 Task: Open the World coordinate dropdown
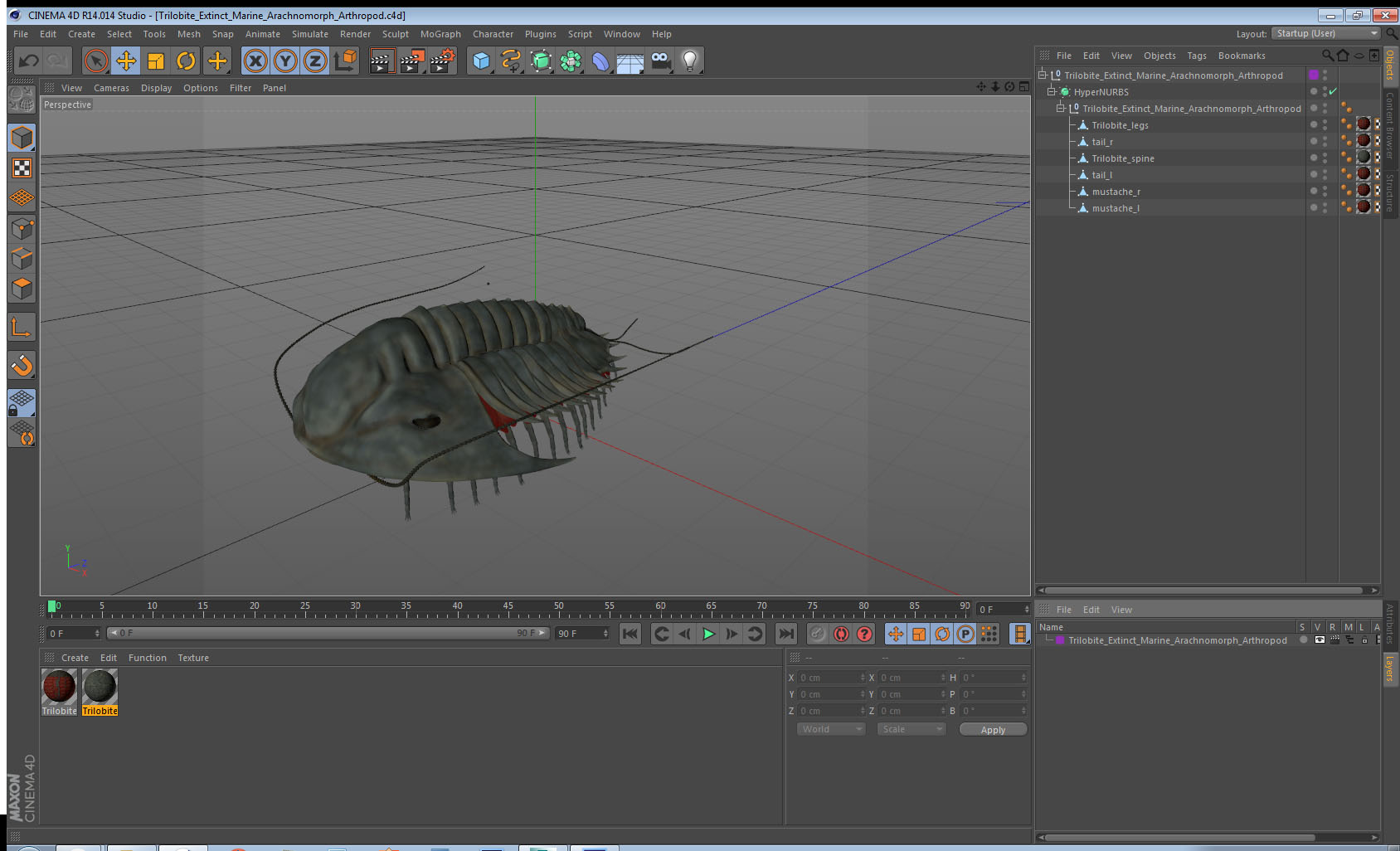[831, 729]
